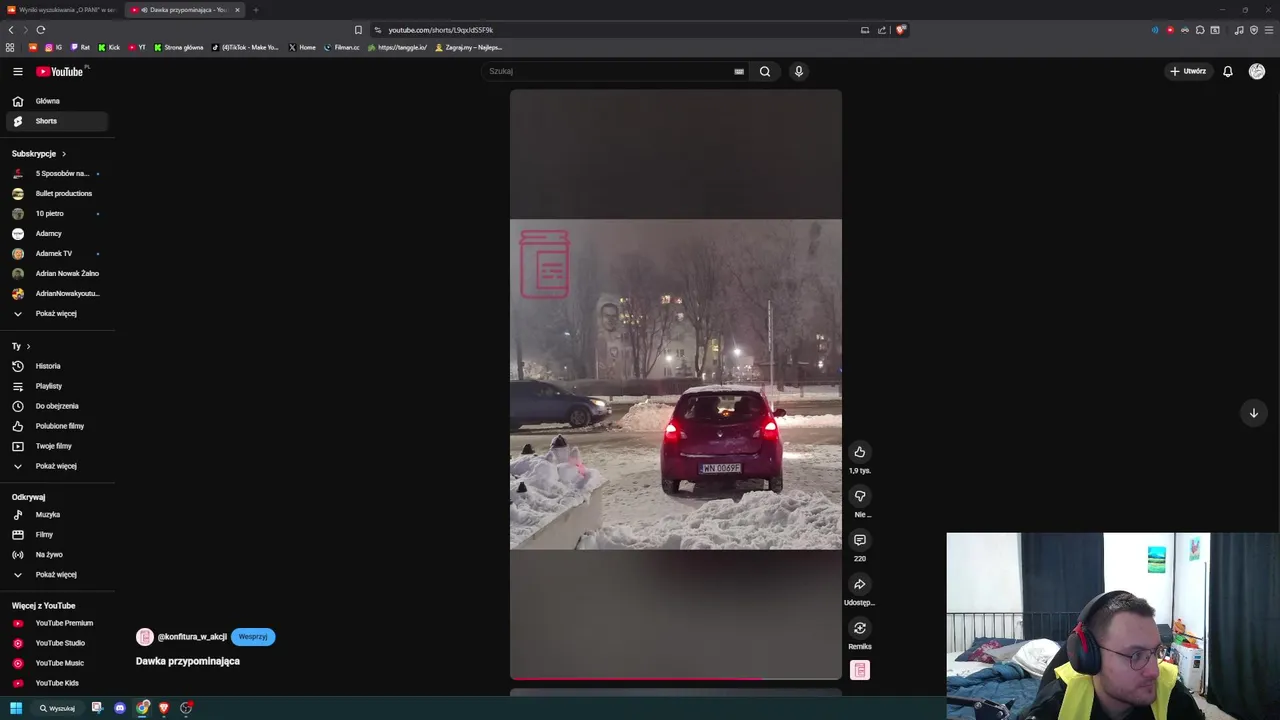Viewport: 1280px width, 720px height.
Task: Dislike the Short with thumbs down
Action: [859, 496]
